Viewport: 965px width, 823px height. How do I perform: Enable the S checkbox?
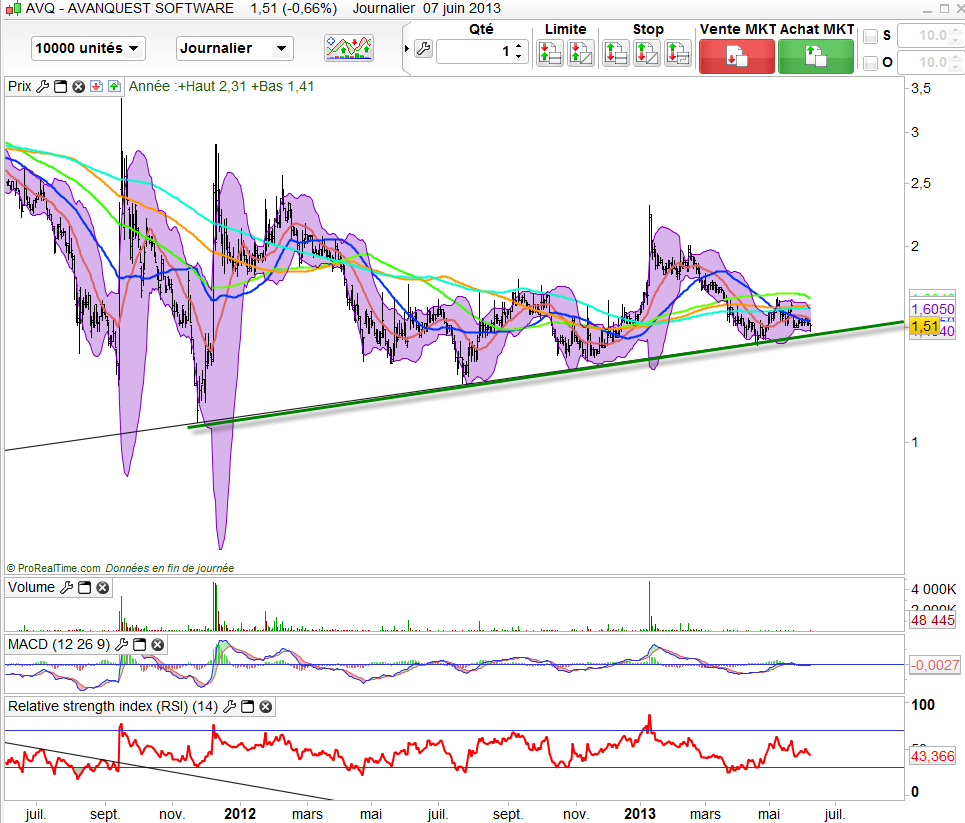[x=870, y=37]
